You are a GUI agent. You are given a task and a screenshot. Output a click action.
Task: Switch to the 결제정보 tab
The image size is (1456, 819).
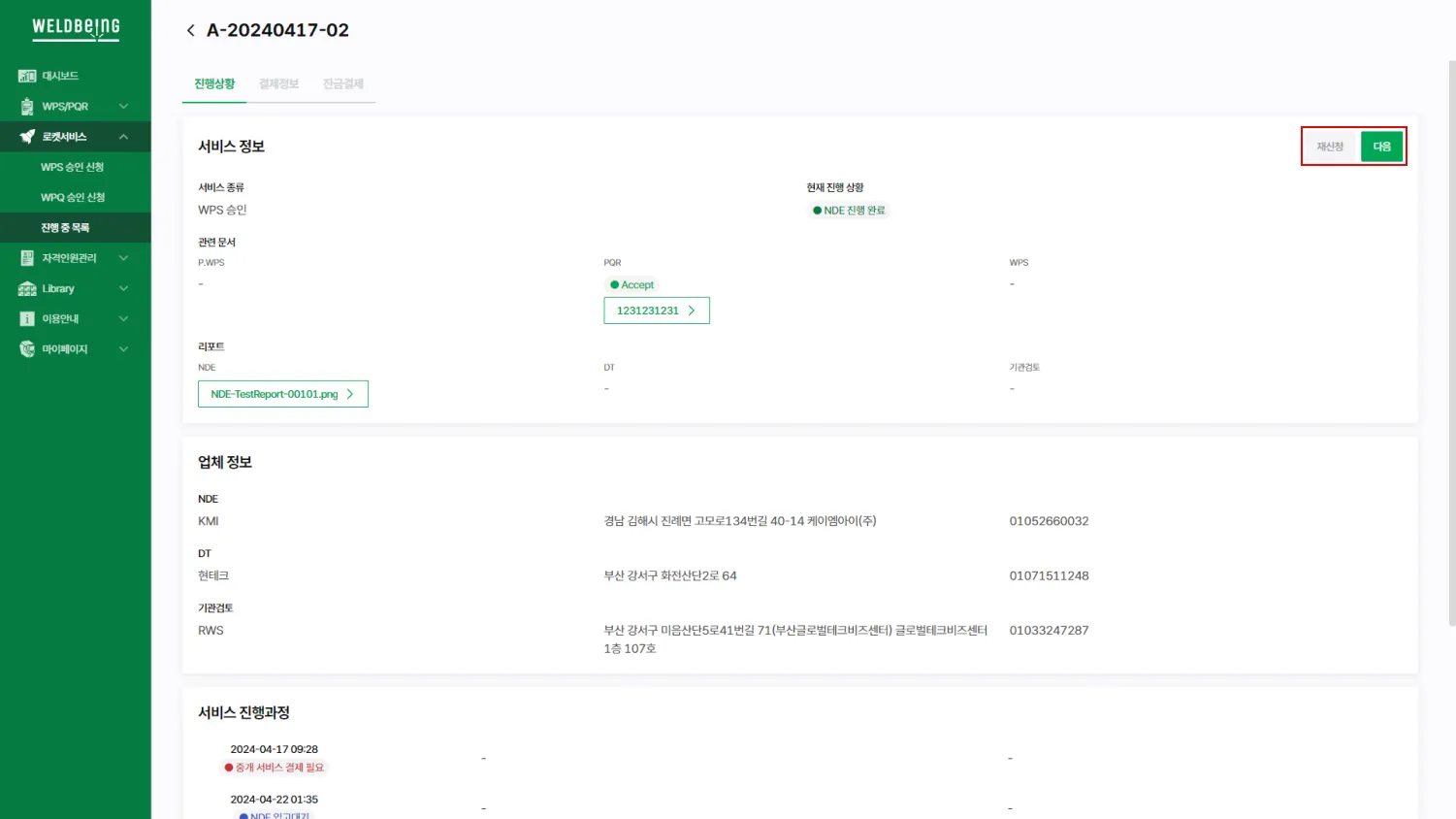pyautogui.click(x=278, y=84)
